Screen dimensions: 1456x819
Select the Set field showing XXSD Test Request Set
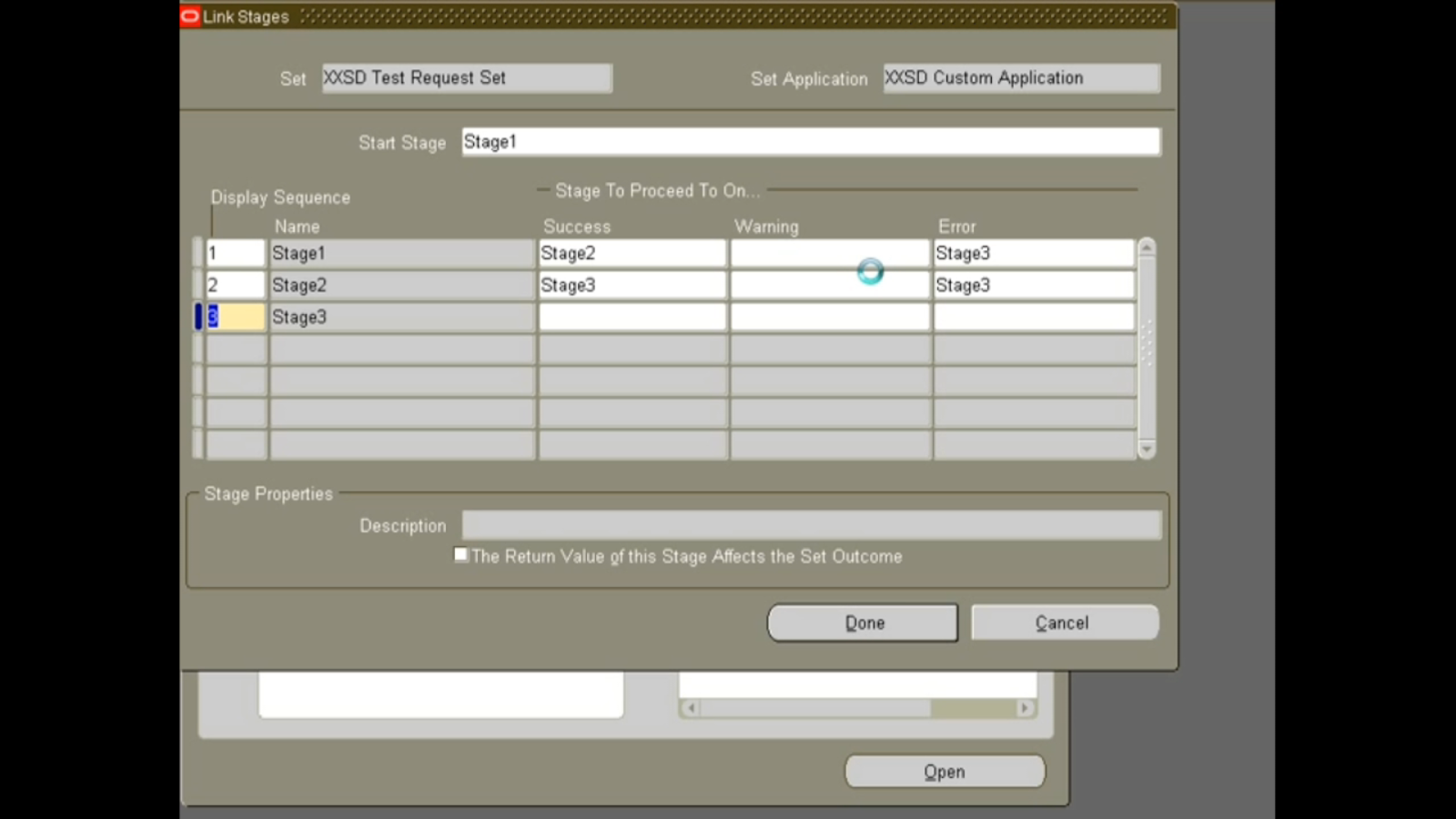(x=466, y=77)
